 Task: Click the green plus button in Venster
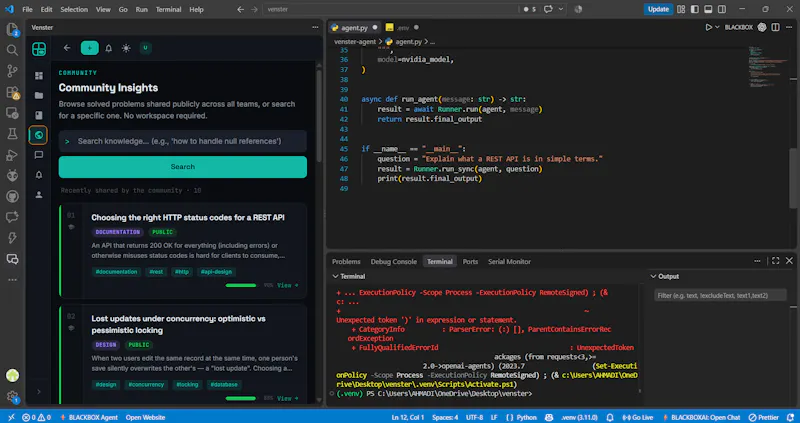click(90, 48)
